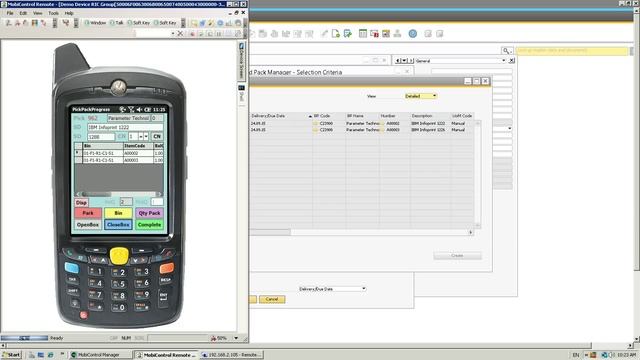Toggle the second Soft Key option

click(165, 23)
